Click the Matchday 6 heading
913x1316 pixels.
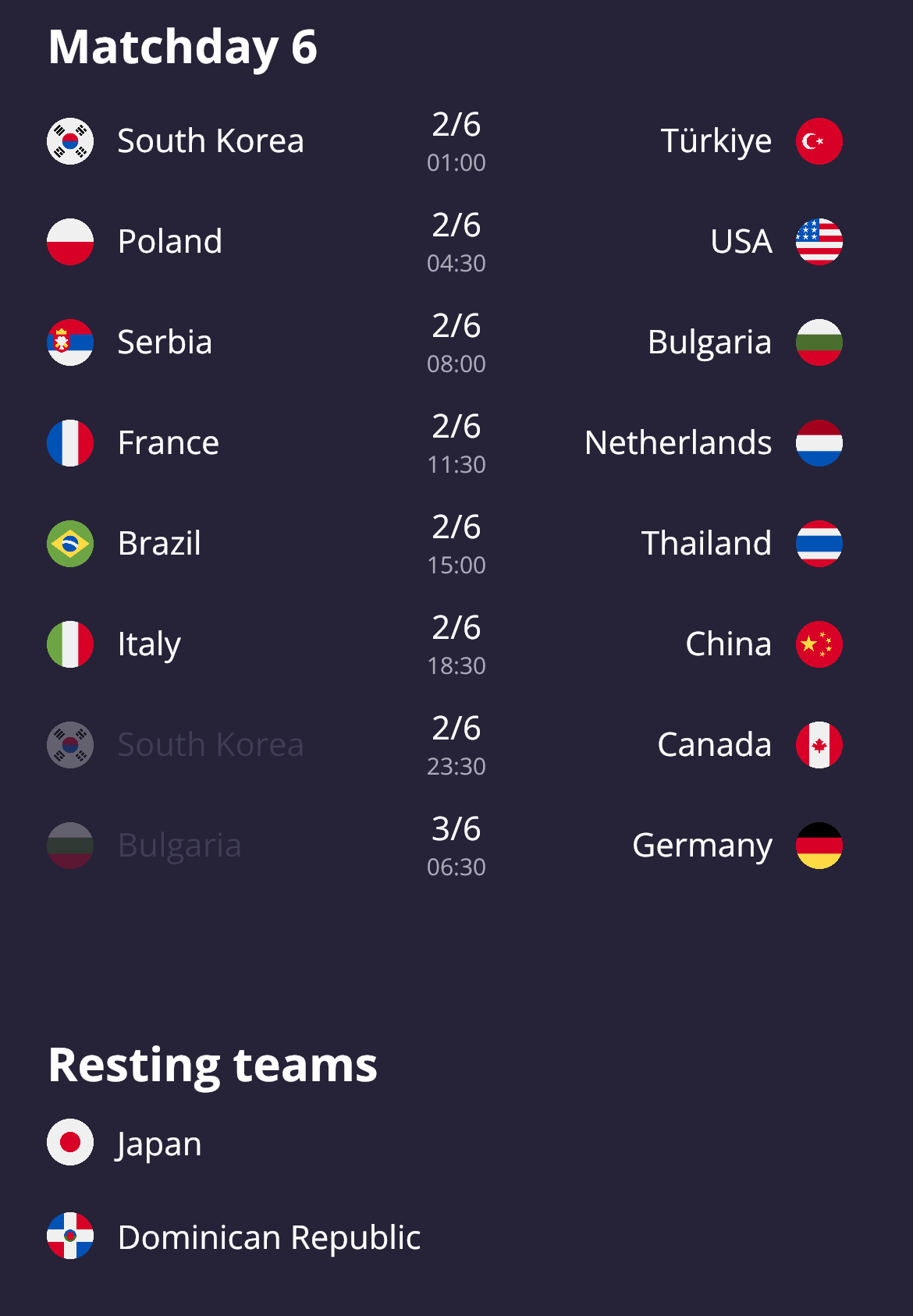(183, 48)
